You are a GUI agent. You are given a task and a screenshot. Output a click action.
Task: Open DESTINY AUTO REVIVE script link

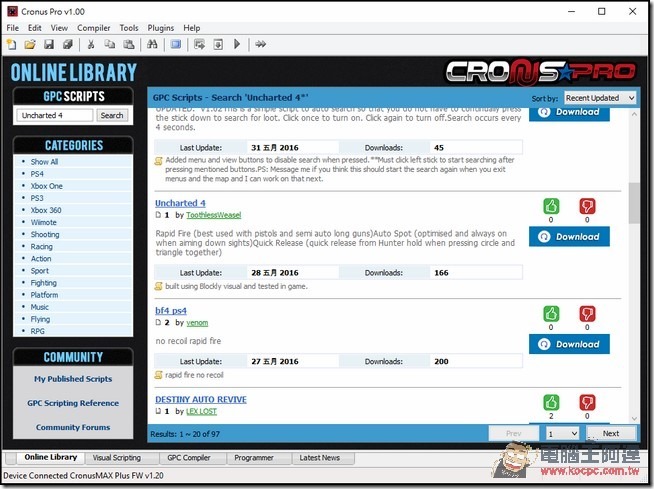(x=201, y=400)
